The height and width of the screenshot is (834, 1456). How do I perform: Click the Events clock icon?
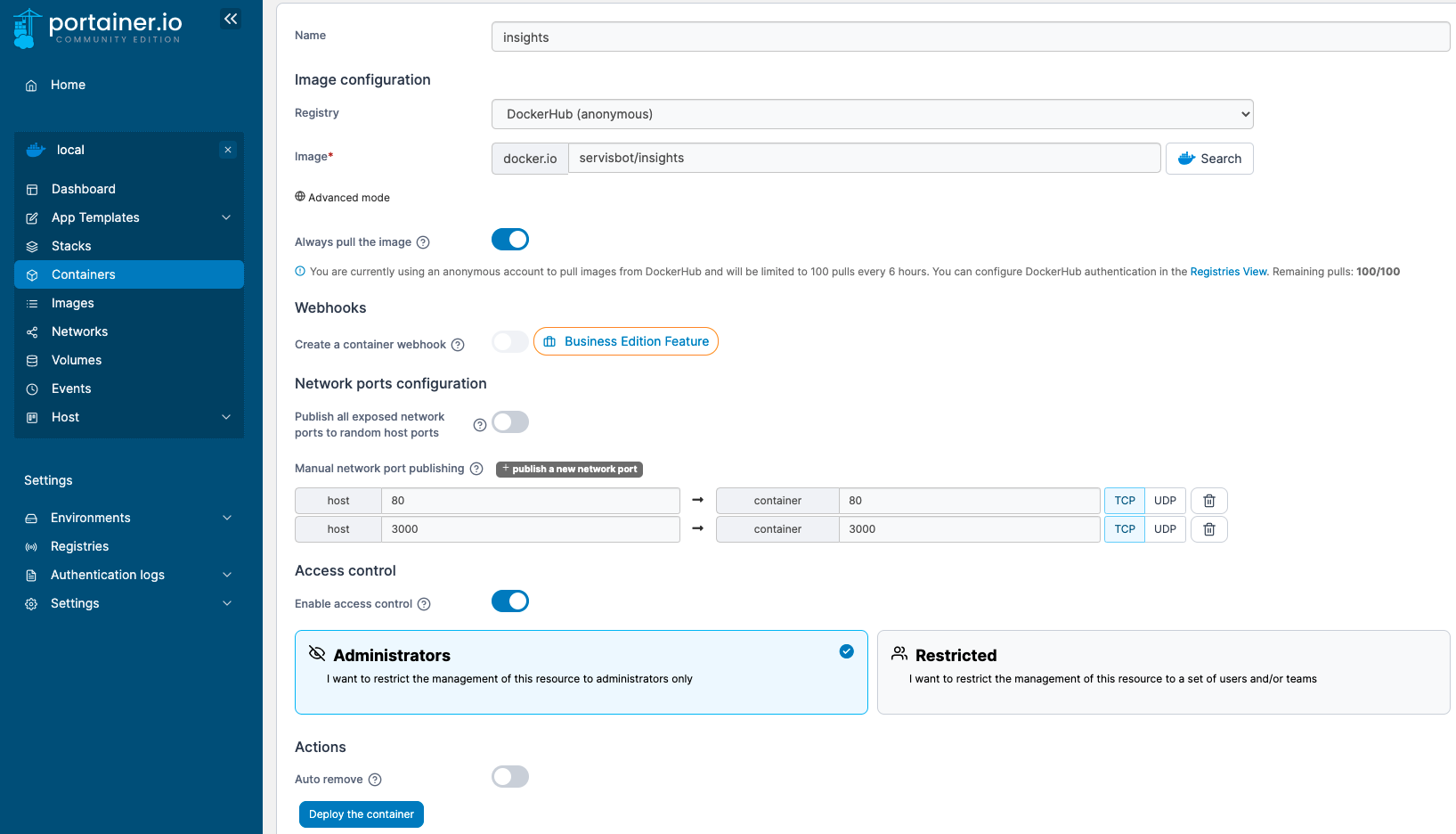pos(32,389)
